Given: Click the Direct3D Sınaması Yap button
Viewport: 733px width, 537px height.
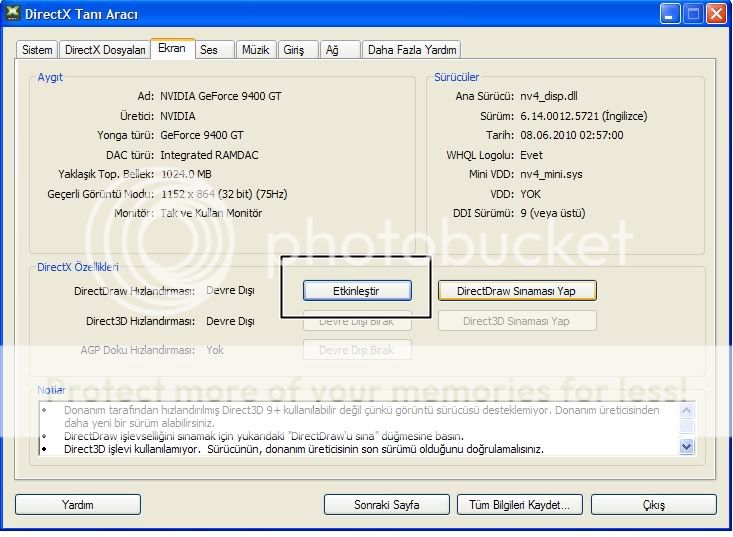Looking at the screenshot, I should click(517, 321).
